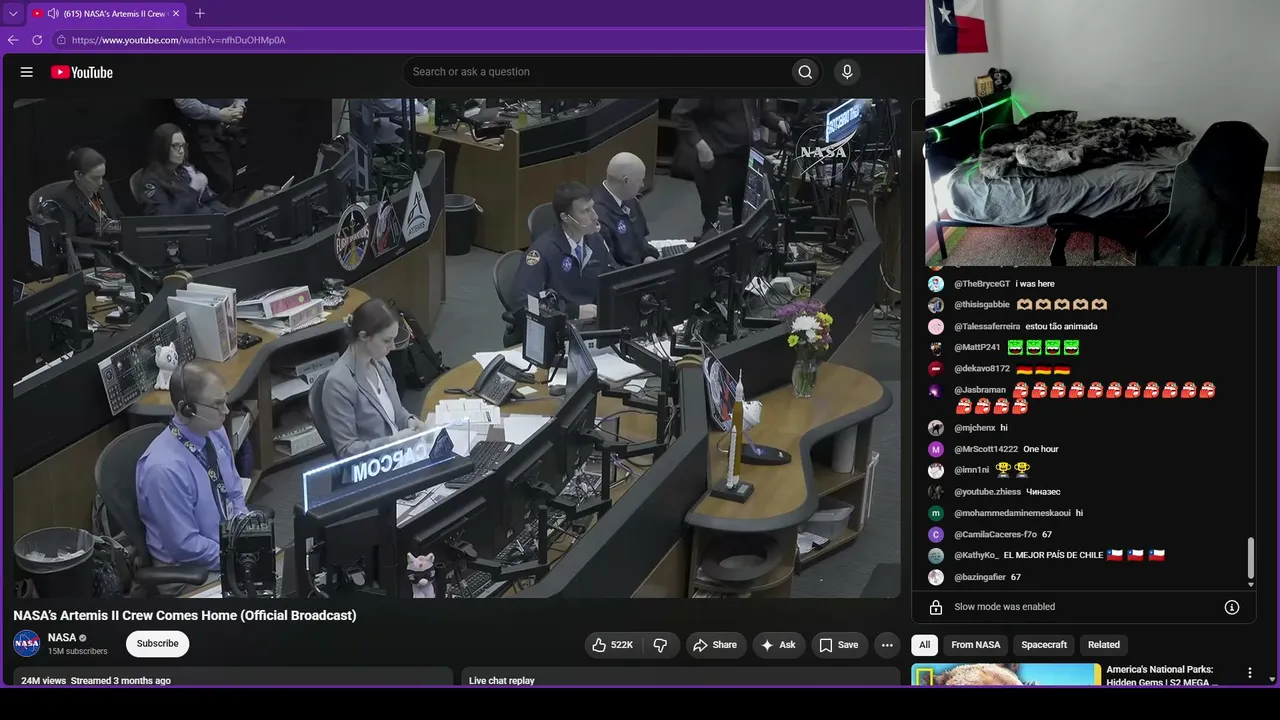The height and width of the screenshot is (720, 1280).
Task: Open America's National Parks: Hidden Gems title
Action: coord(1160,676)
